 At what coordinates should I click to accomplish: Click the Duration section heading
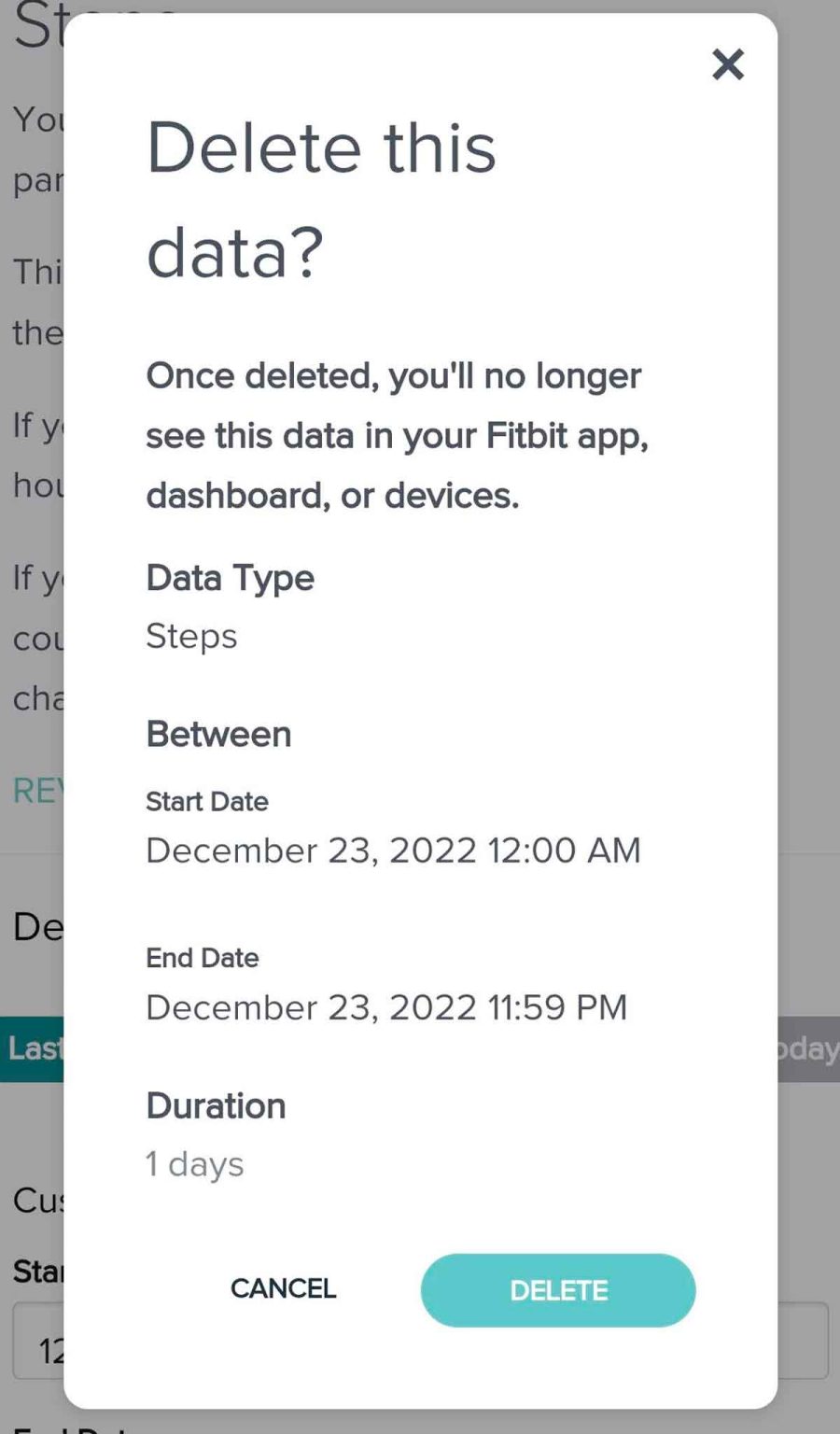click(x=216, y=1106)
